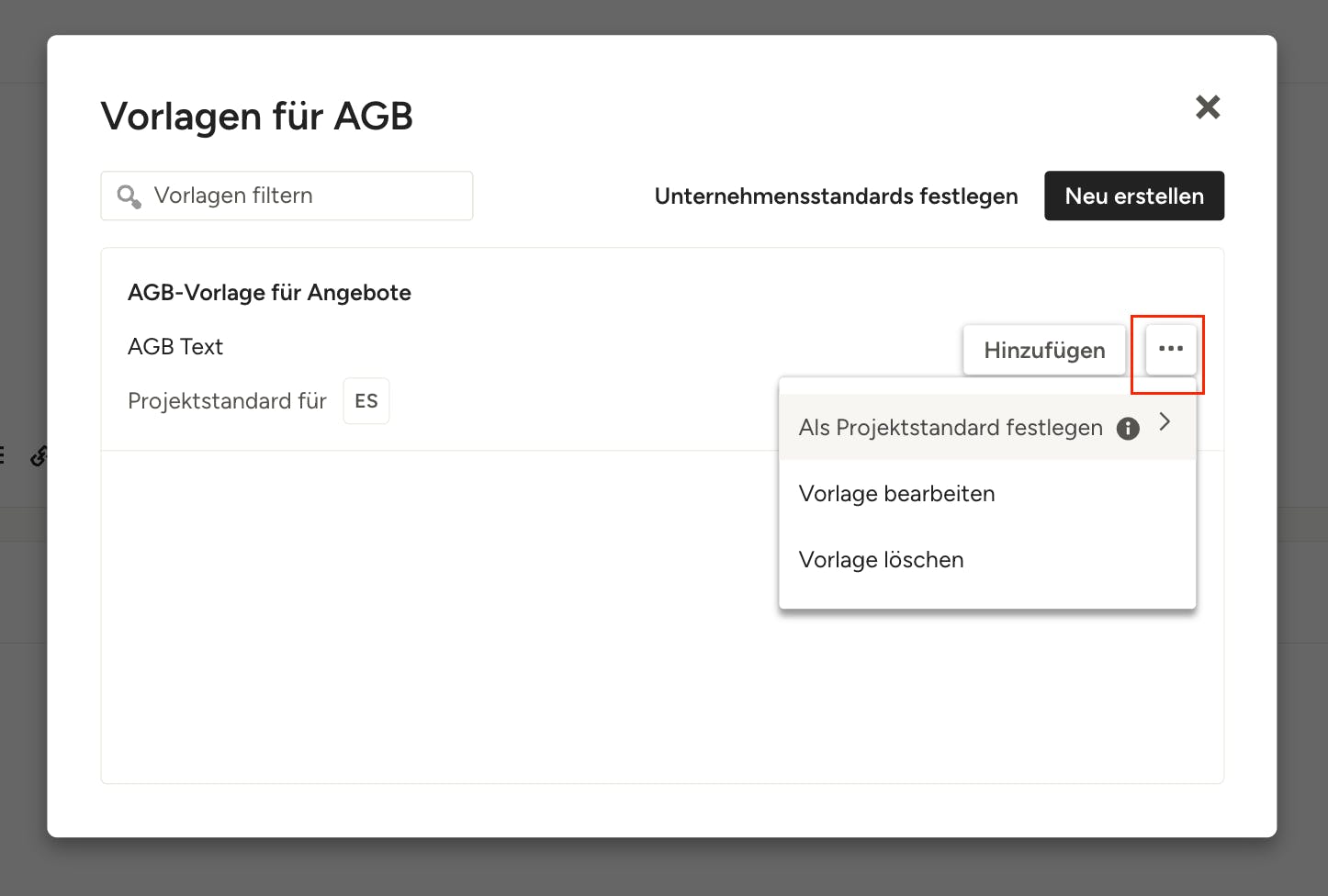Click the AGB-Vorlage für Angebote heading
Viewport: 1328px width, 896px height.
269,292
